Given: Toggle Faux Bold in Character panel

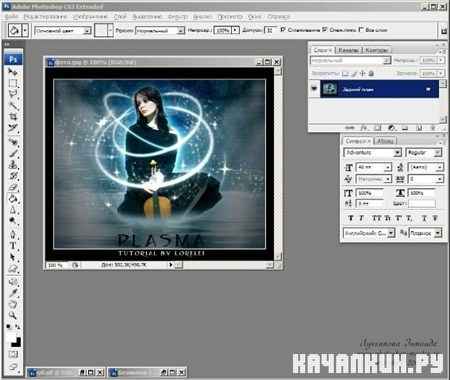Looking at the screenshot, I should coord(350,218).
